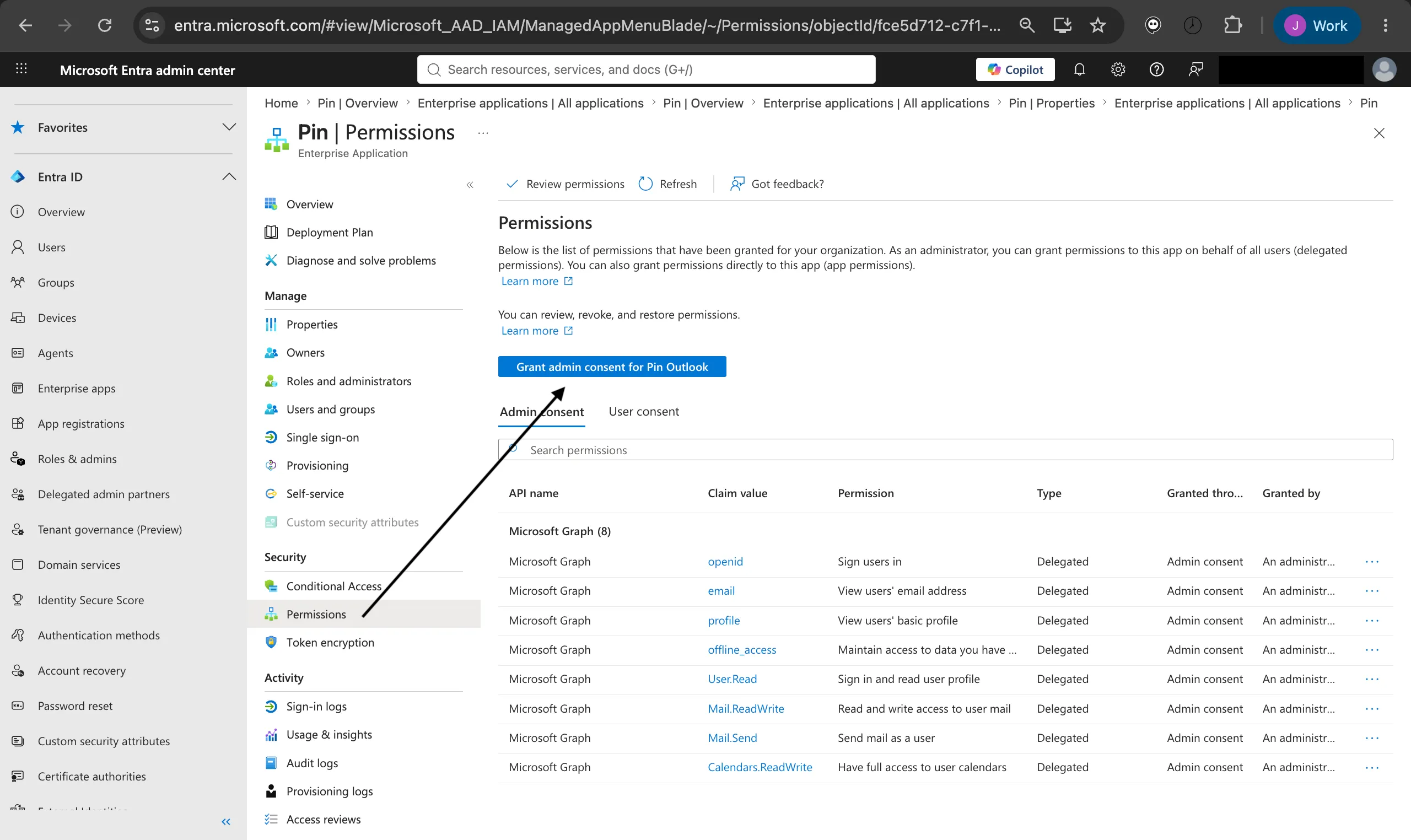Reload the page with browser refresh
Screen dimensions: 1411x840
(105, 25)
